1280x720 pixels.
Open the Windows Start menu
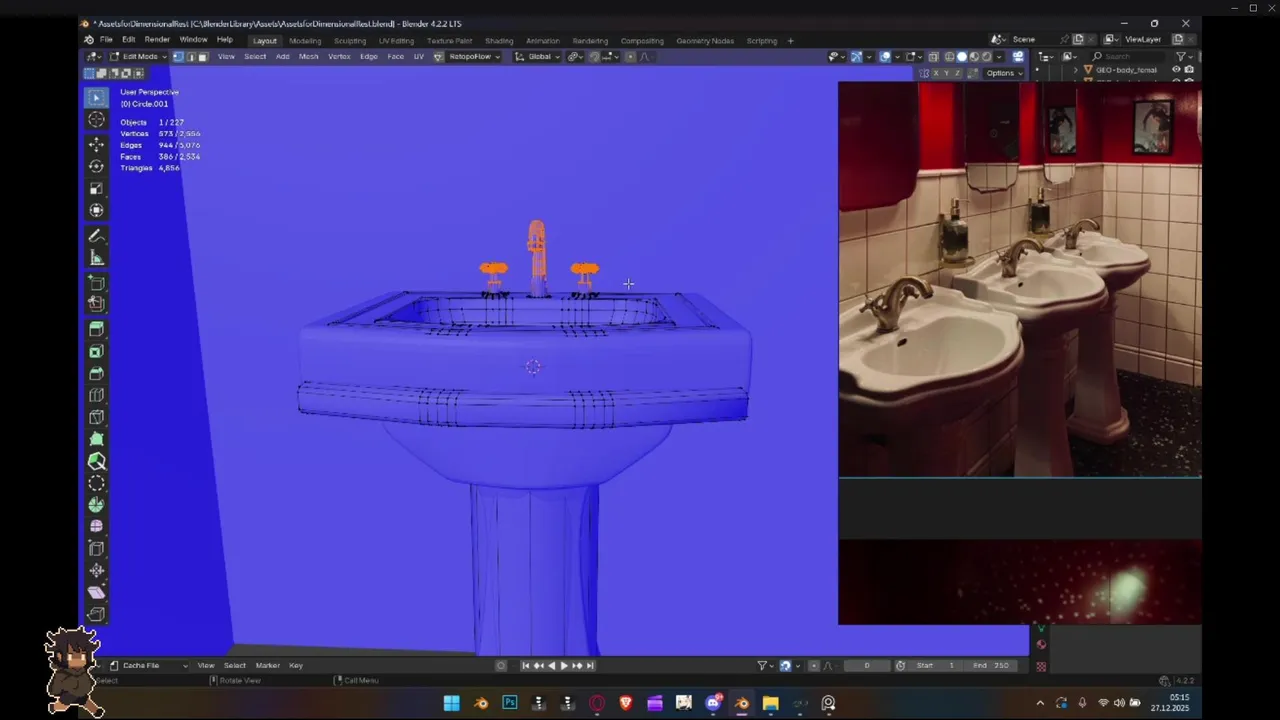tap(452, 703)
